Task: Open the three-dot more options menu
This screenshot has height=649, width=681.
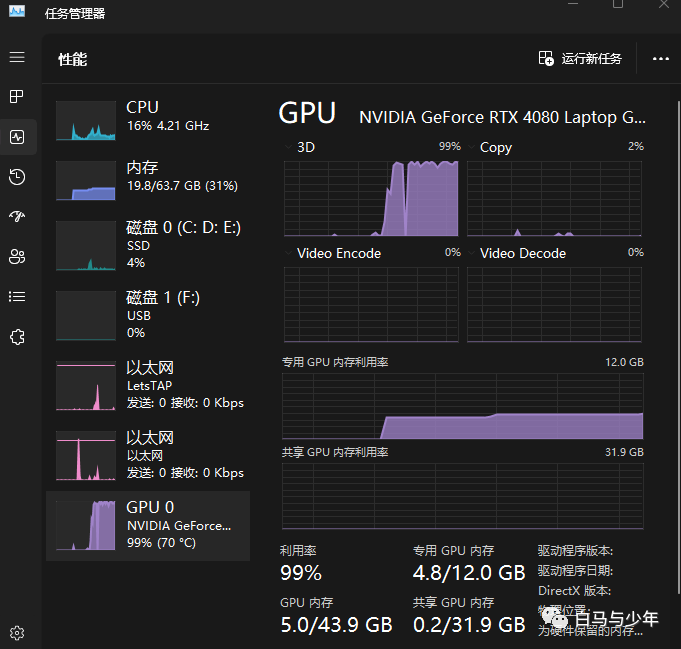Action: point(661,59)
